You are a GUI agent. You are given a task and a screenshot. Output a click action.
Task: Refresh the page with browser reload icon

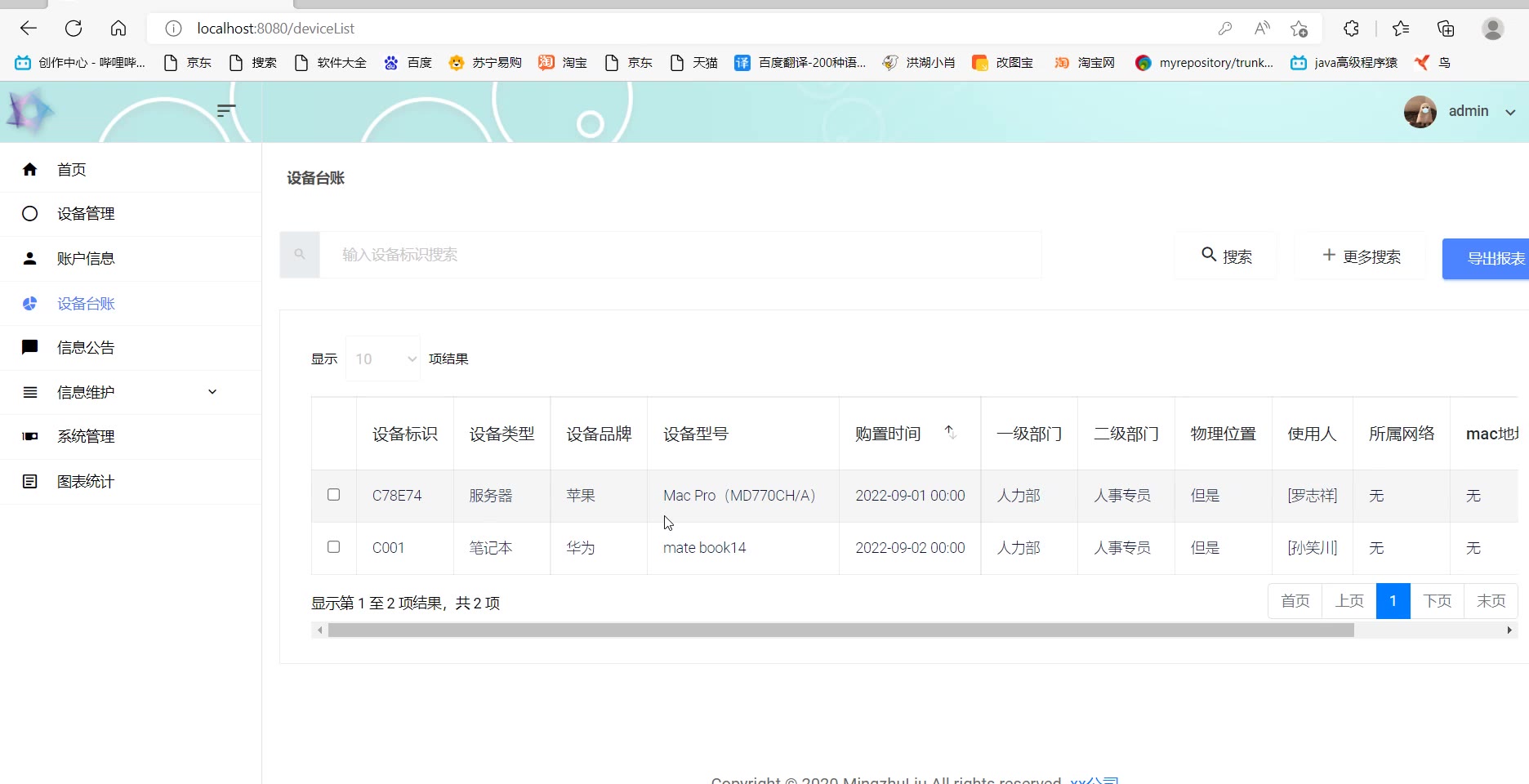74,29
